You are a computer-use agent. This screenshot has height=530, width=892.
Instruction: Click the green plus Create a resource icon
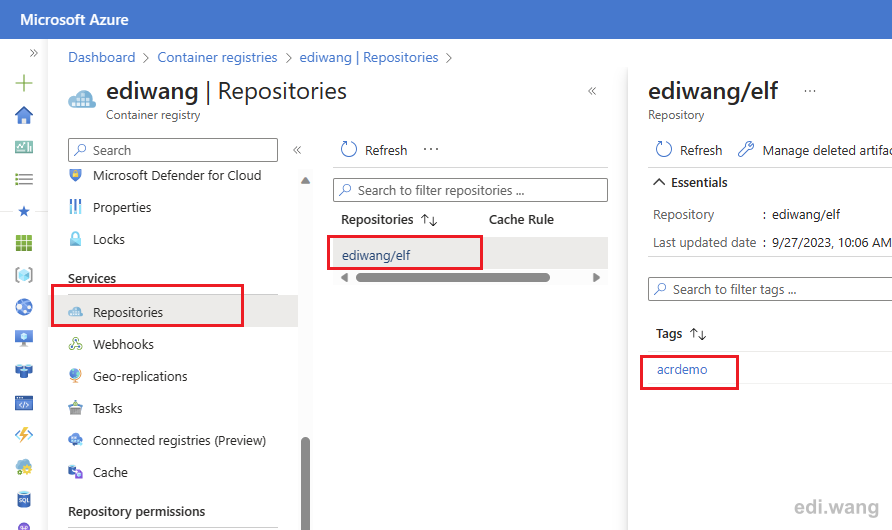[24, 83]
